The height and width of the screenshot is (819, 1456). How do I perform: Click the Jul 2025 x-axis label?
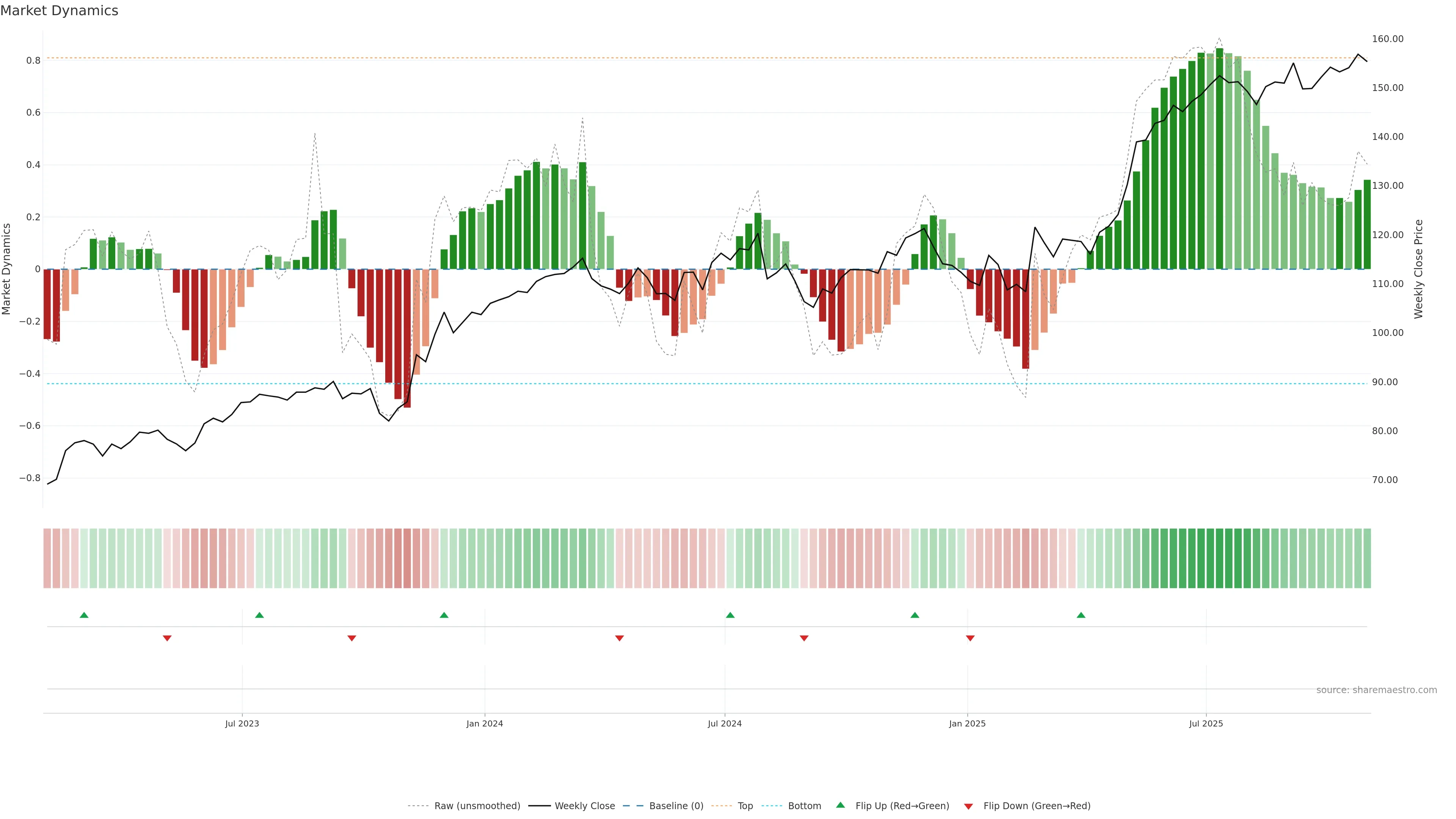pos(1206,723)
